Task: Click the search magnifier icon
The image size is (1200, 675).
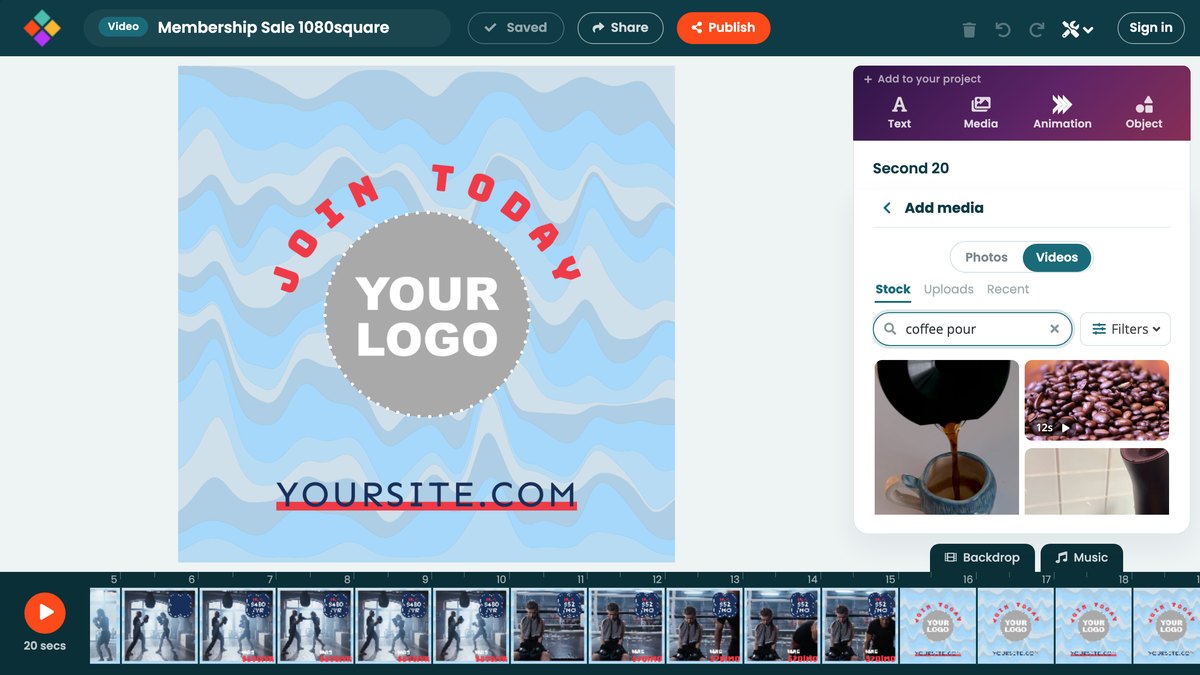Action: coord(890,329)
